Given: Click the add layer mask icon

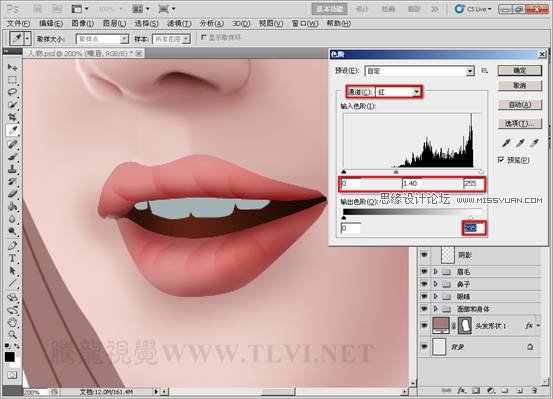Looking at the screenshot, I should [476, 391].
